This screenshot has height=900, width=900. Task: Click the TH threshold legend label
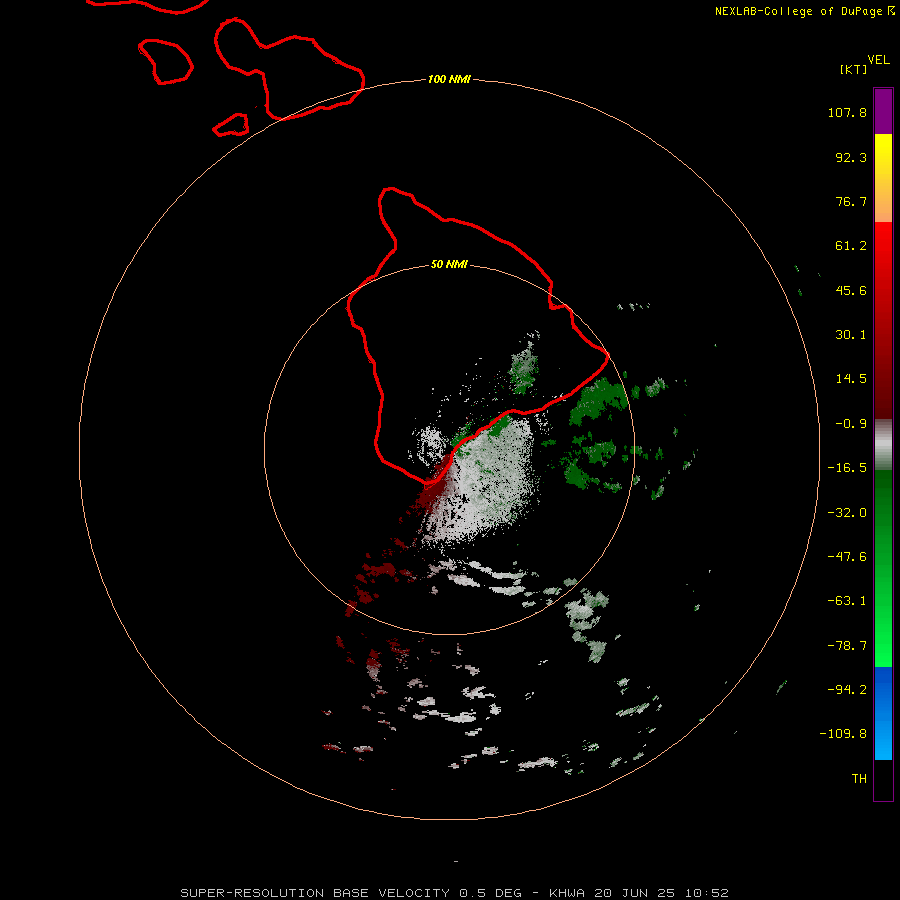[x=859, y=778]
